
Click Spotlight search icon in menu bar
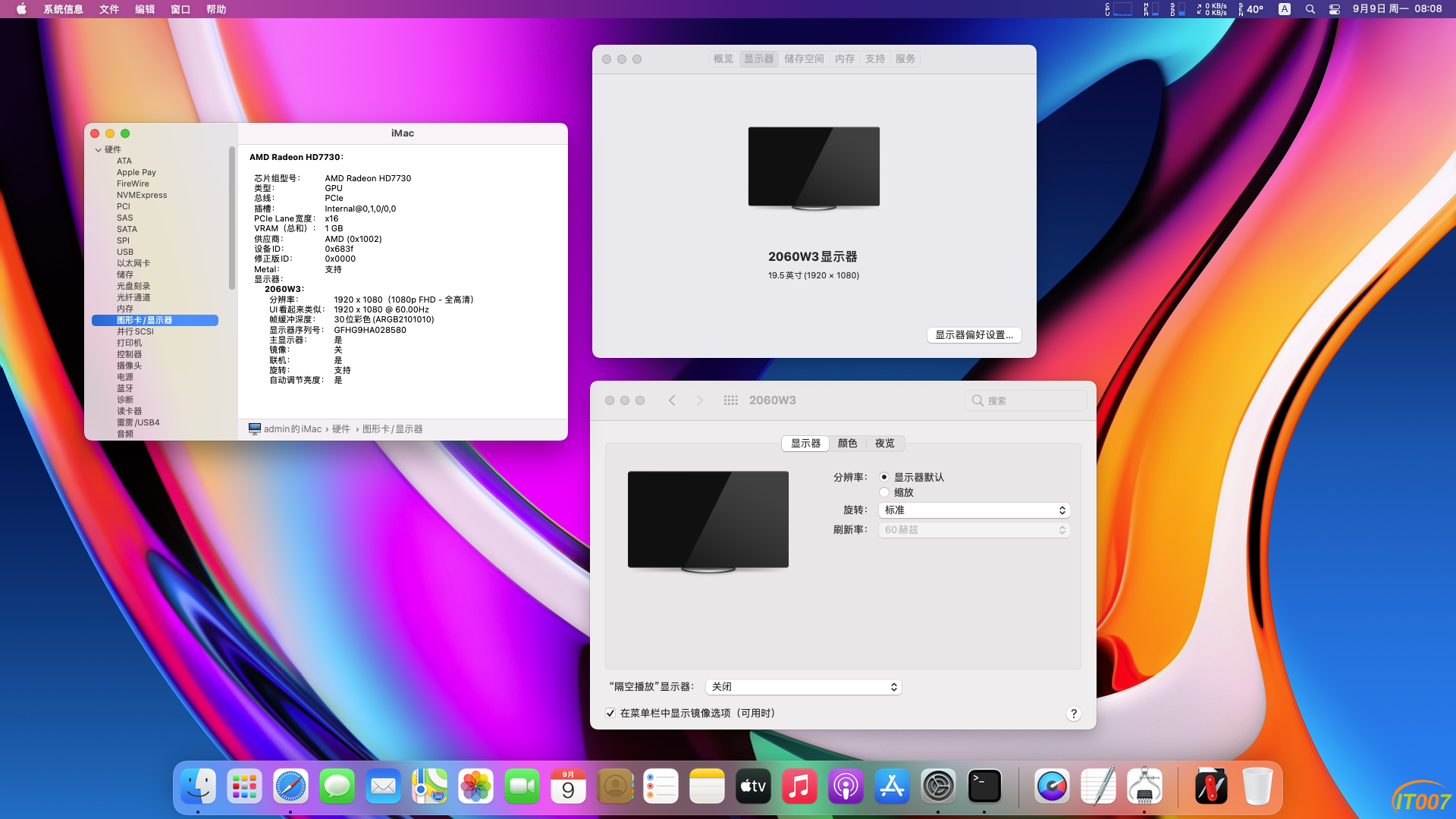click(x=1310, y=9)
